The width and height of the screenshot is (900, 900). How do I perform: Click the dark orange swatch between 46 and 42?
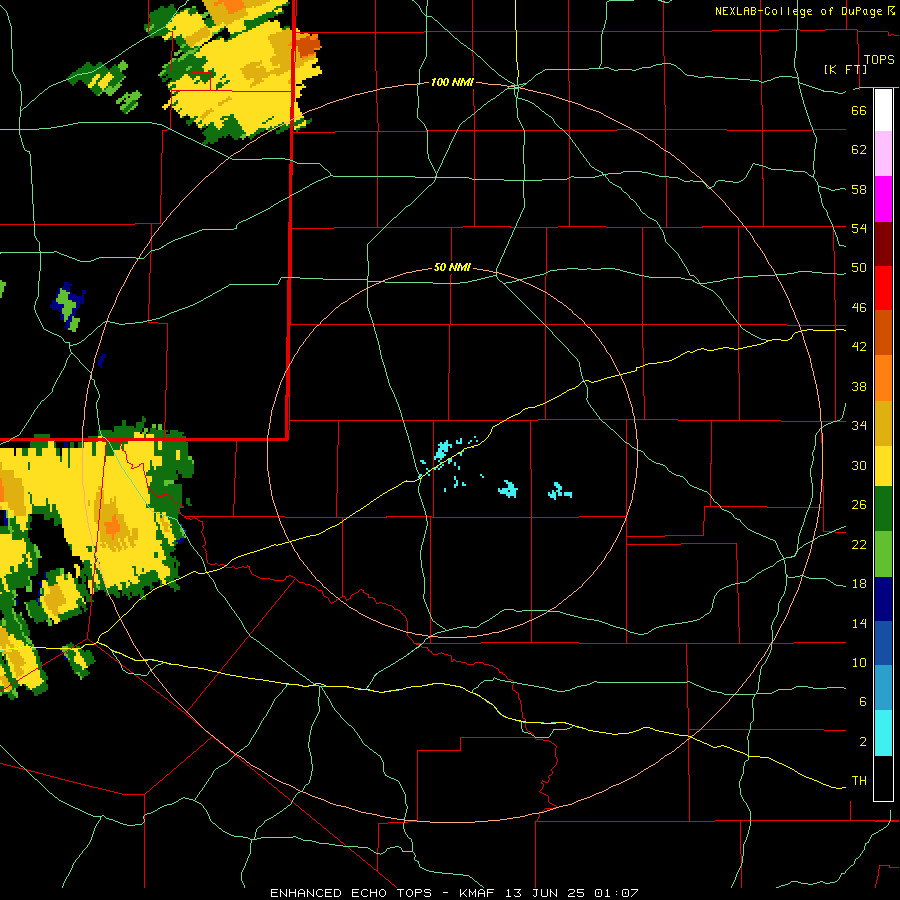tap(883, 332)
